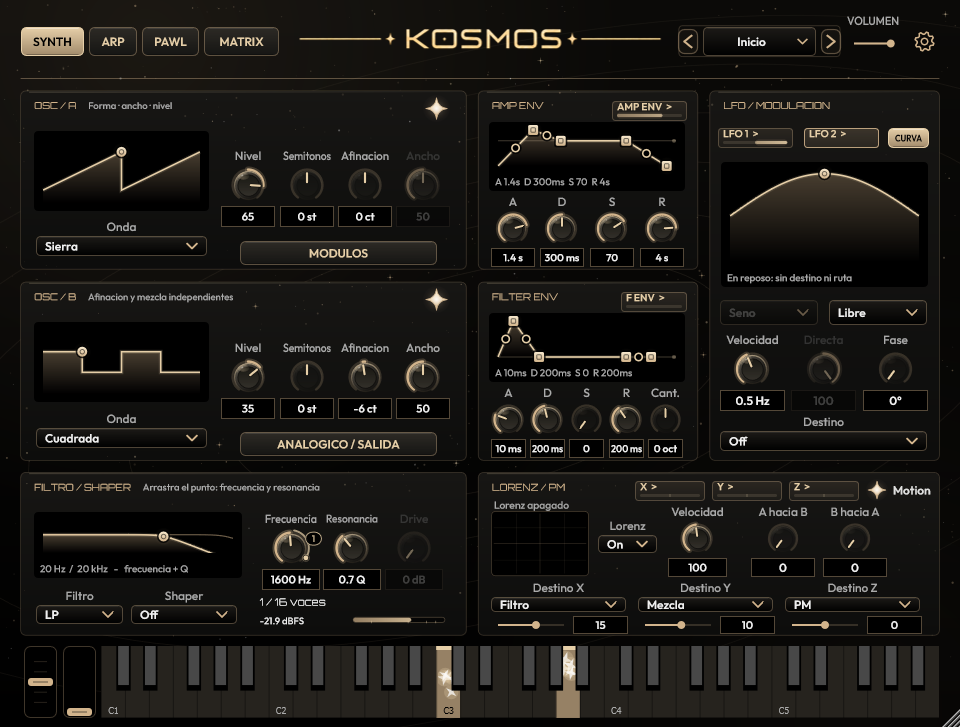Image resolution: width=960 pixels, height=727 pixels.
Task: Open the Destino Y Mezcla dropdown
Action: pyautogui.click(x=705, y=605)
